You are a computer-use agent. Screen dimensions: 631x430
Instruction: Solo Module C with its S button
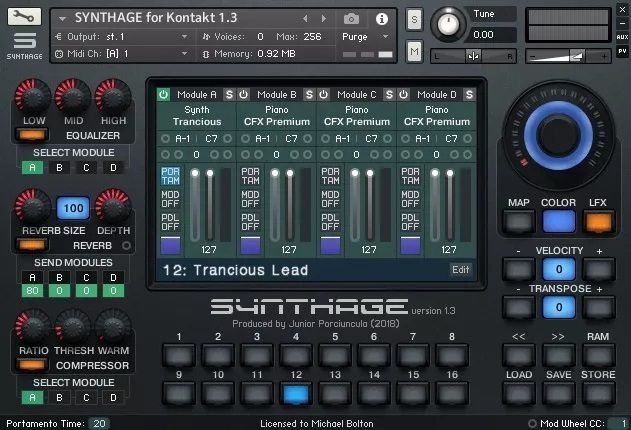[389, 95]
